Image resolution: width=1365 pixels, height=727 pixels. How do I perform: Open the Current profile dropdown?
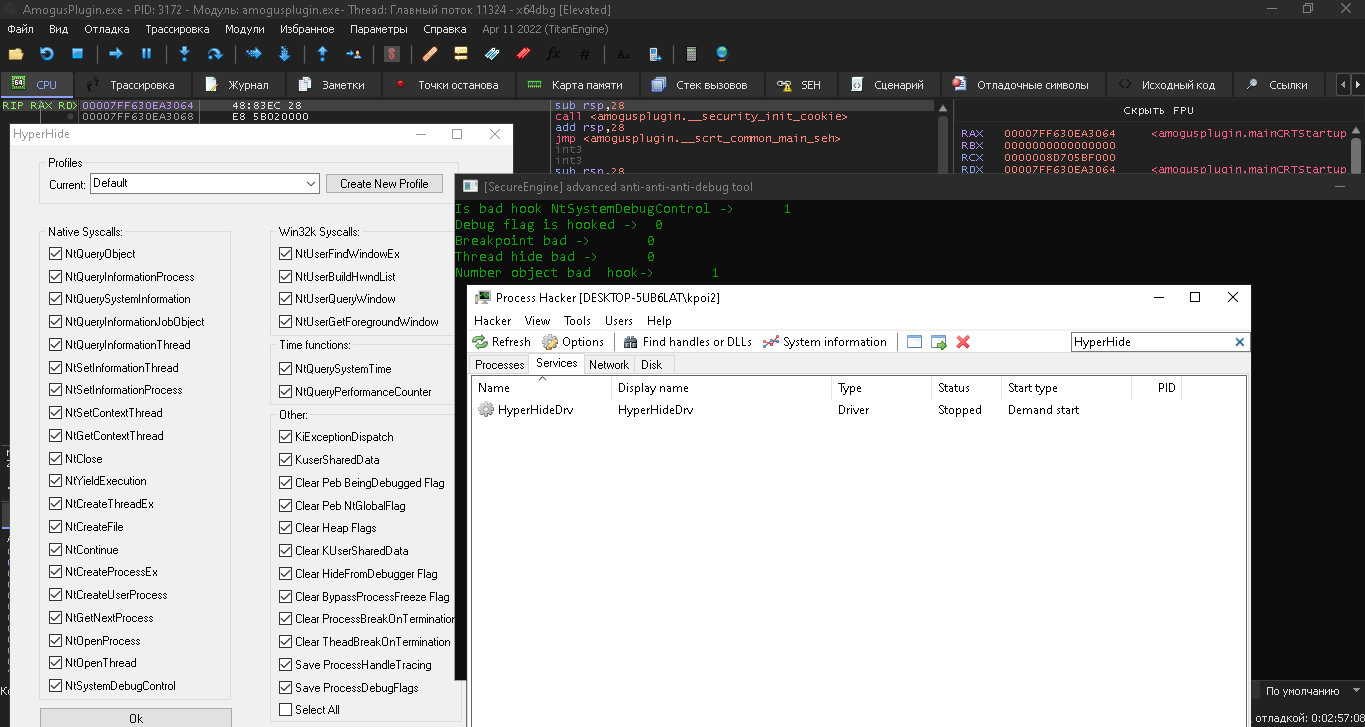[x=204, y=184]
